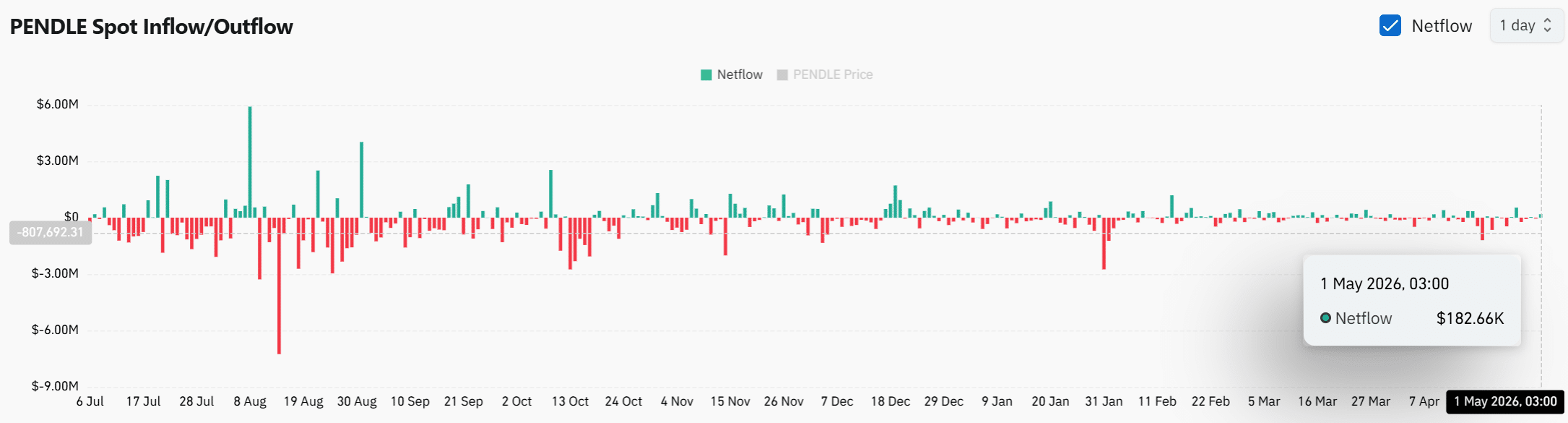Click the 5 Mar x-axis date
This screenshot has width=1568, height=423.
tap(1264, 401)
